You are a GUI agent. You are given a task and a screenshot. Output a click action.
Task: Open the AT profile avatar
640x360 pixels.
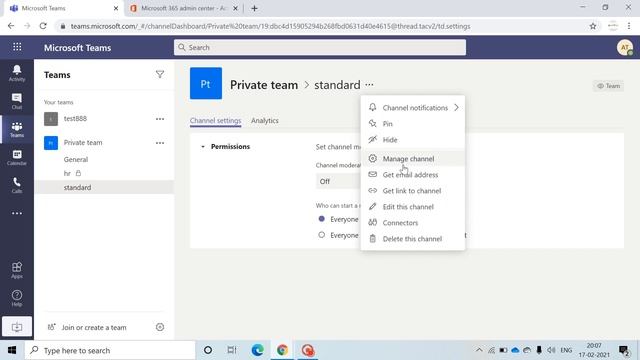(x=624, y=47)
